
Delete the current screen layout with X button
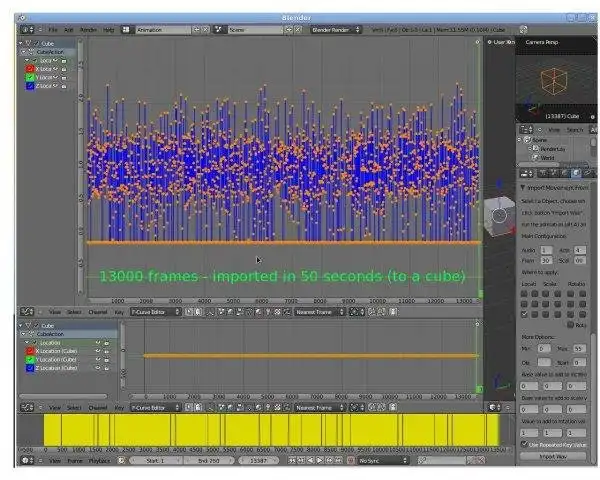(x=205, y=29)
